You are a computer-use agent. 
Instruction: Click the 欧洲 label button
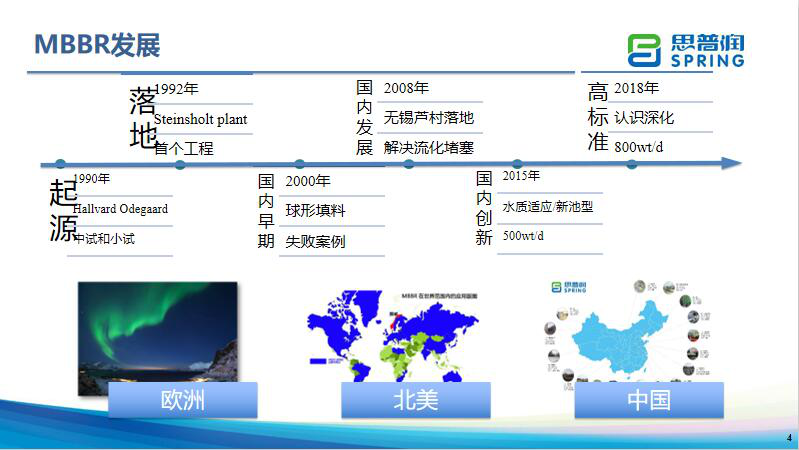pyautogui.click(x=182, y=400)
